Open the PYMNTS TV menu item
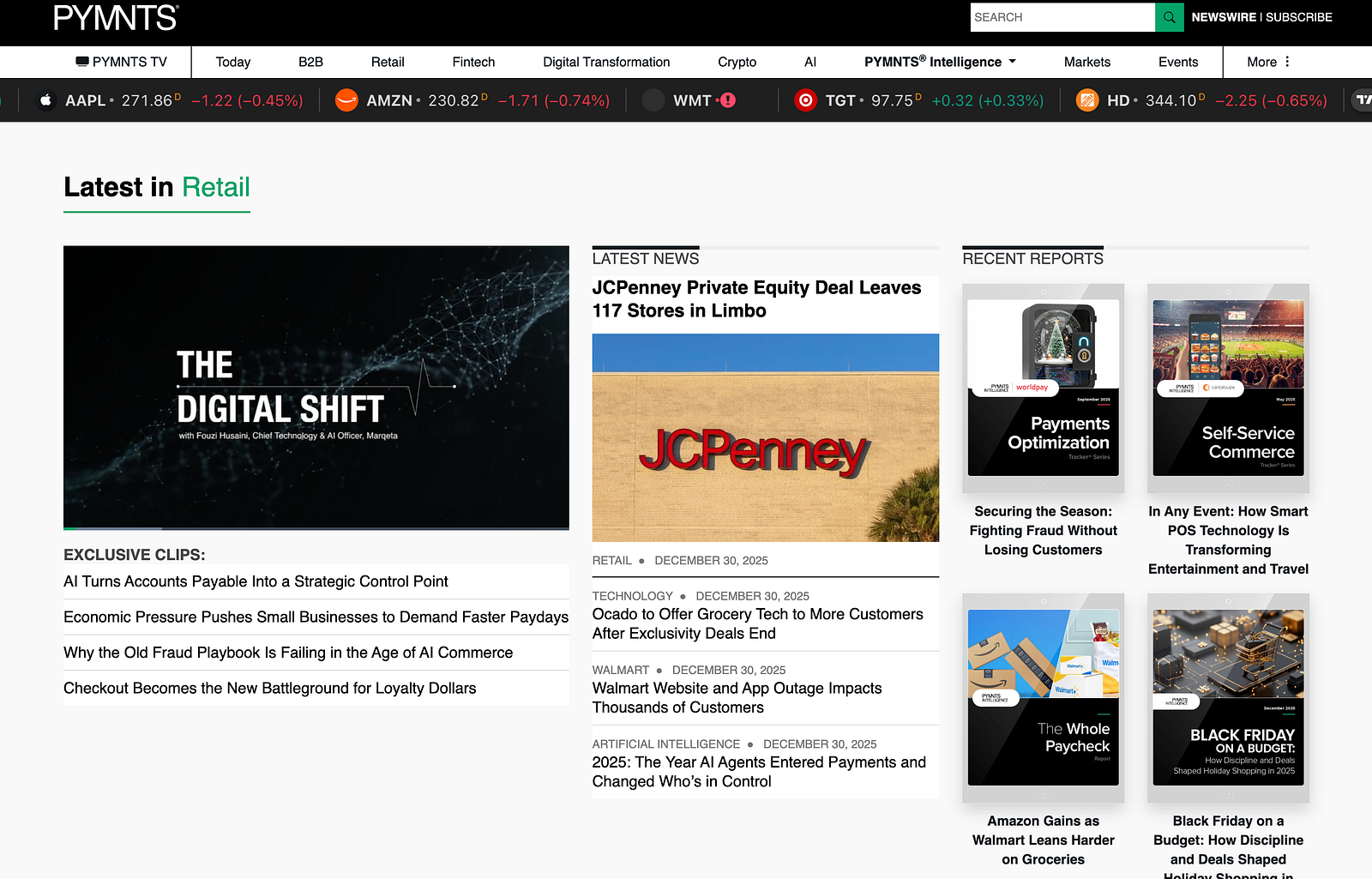Screen dimensions: 1372x879 click(x=122, y=62)
